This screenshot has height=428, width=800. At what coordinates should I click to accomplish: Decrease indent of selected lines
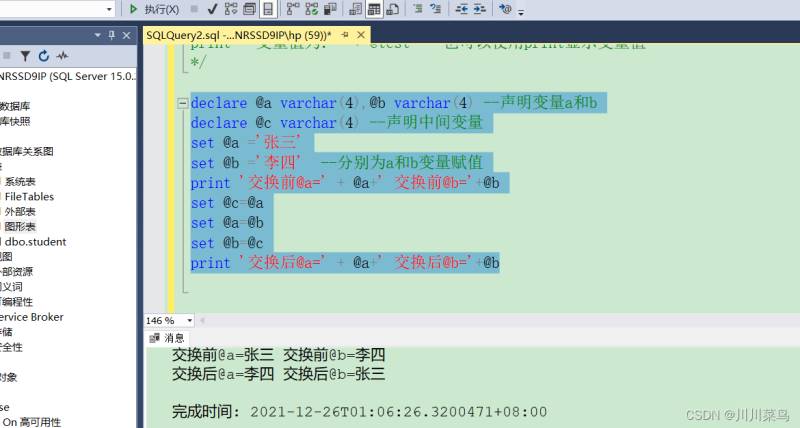[461, 9]
